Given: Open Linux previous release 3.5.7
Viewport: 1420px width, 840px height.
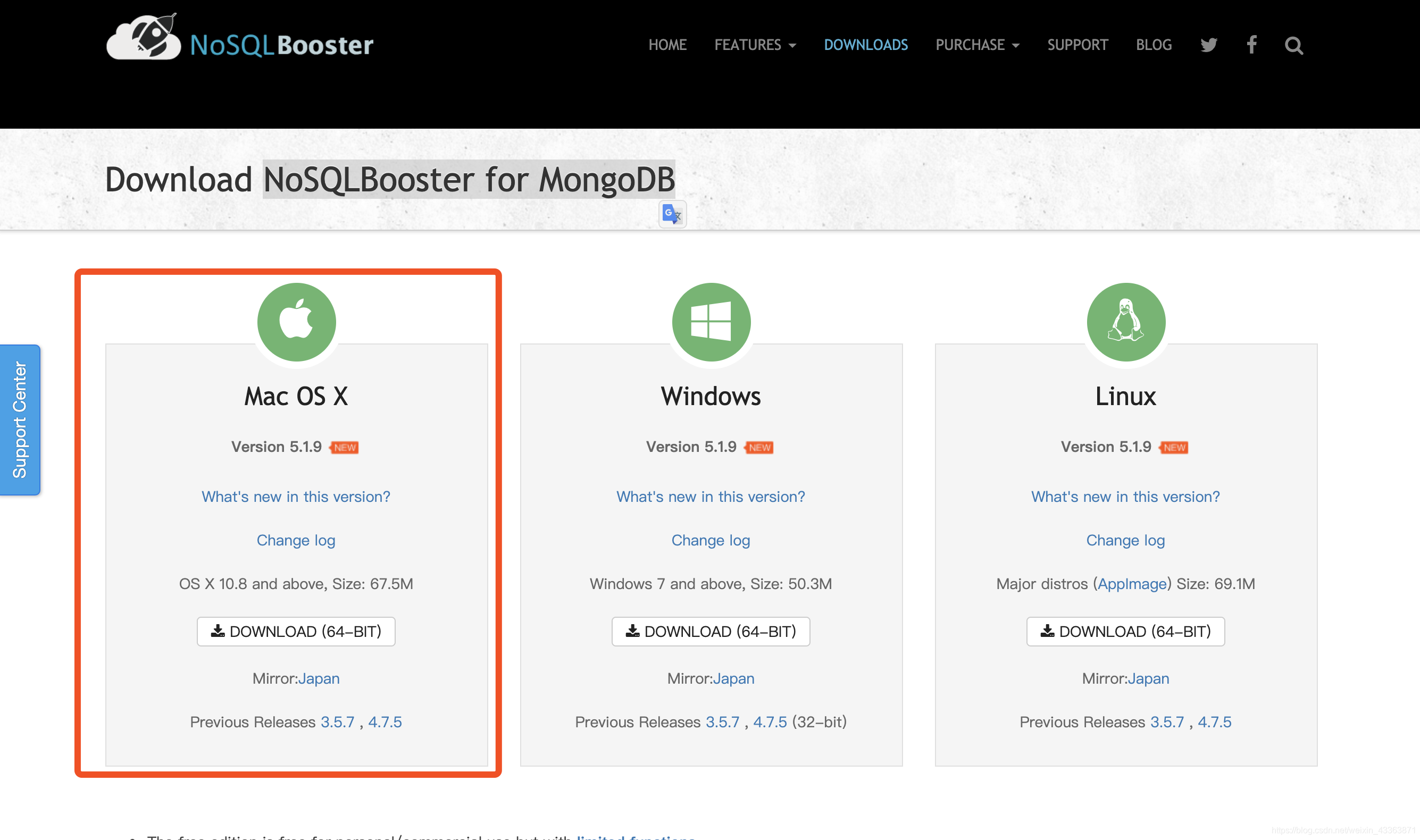Looking at the screenshot, I should pos(1167,721).
